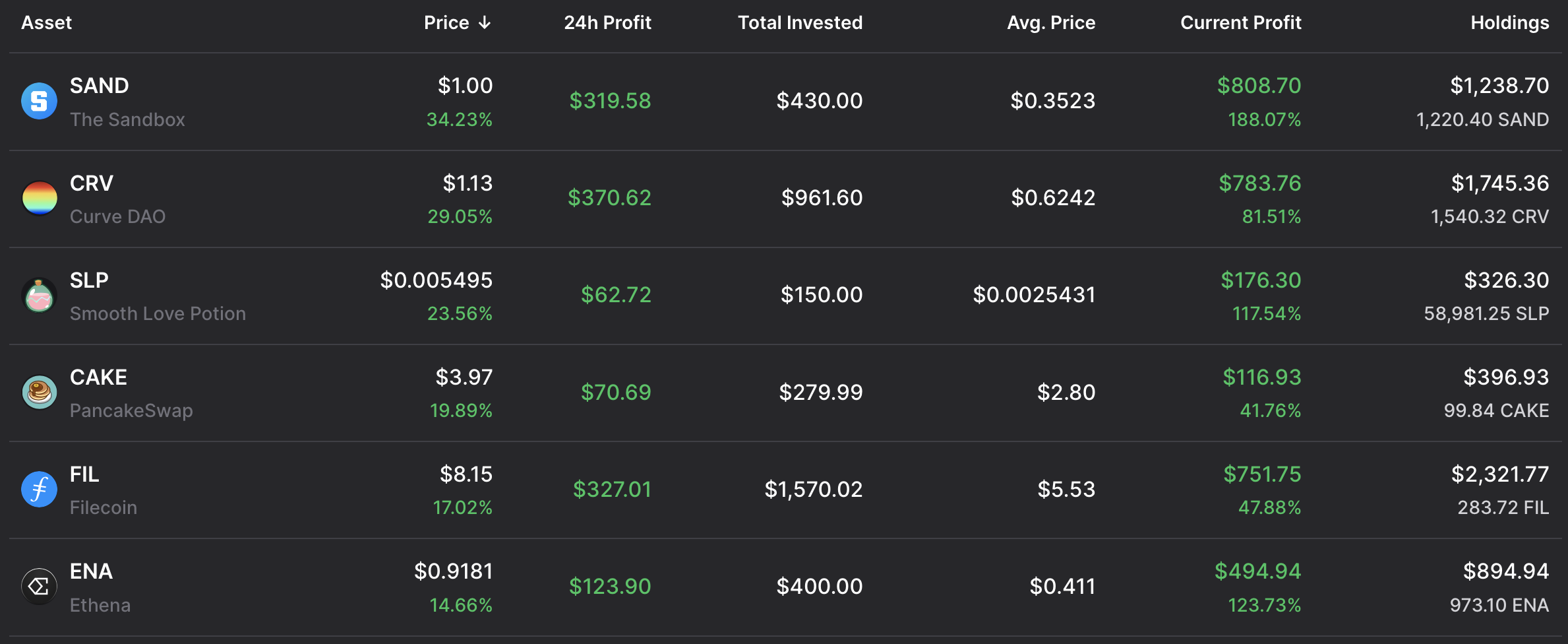Click the Smooth Love Potion icon
This screenshot has height=644, width=1568.
coord(39,295)
